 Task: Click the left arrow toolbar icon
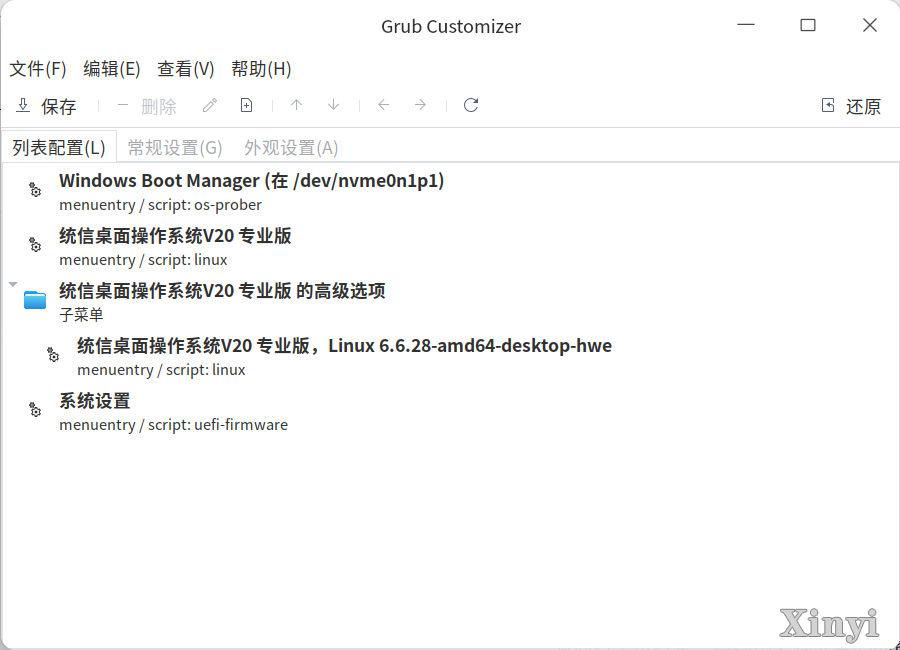pos(383,105)
